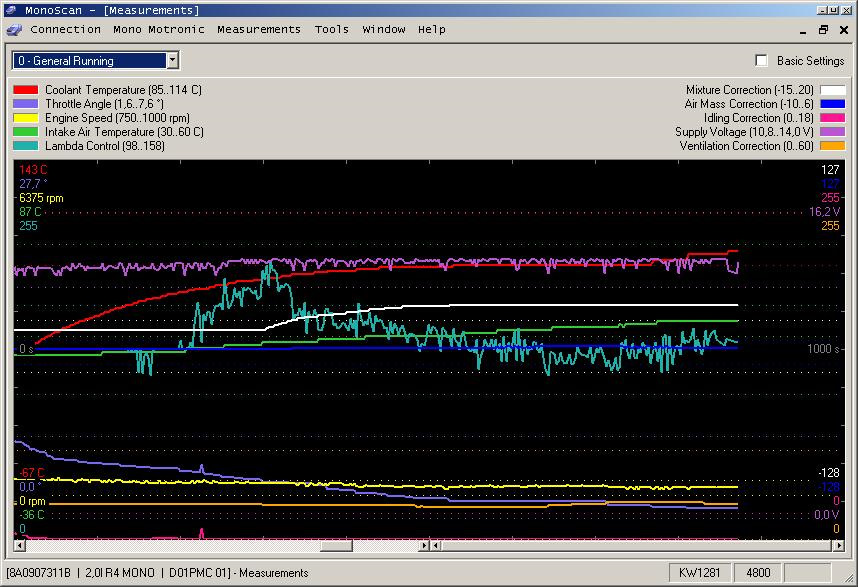
Task: Open the Help menu
Action: 432,30
